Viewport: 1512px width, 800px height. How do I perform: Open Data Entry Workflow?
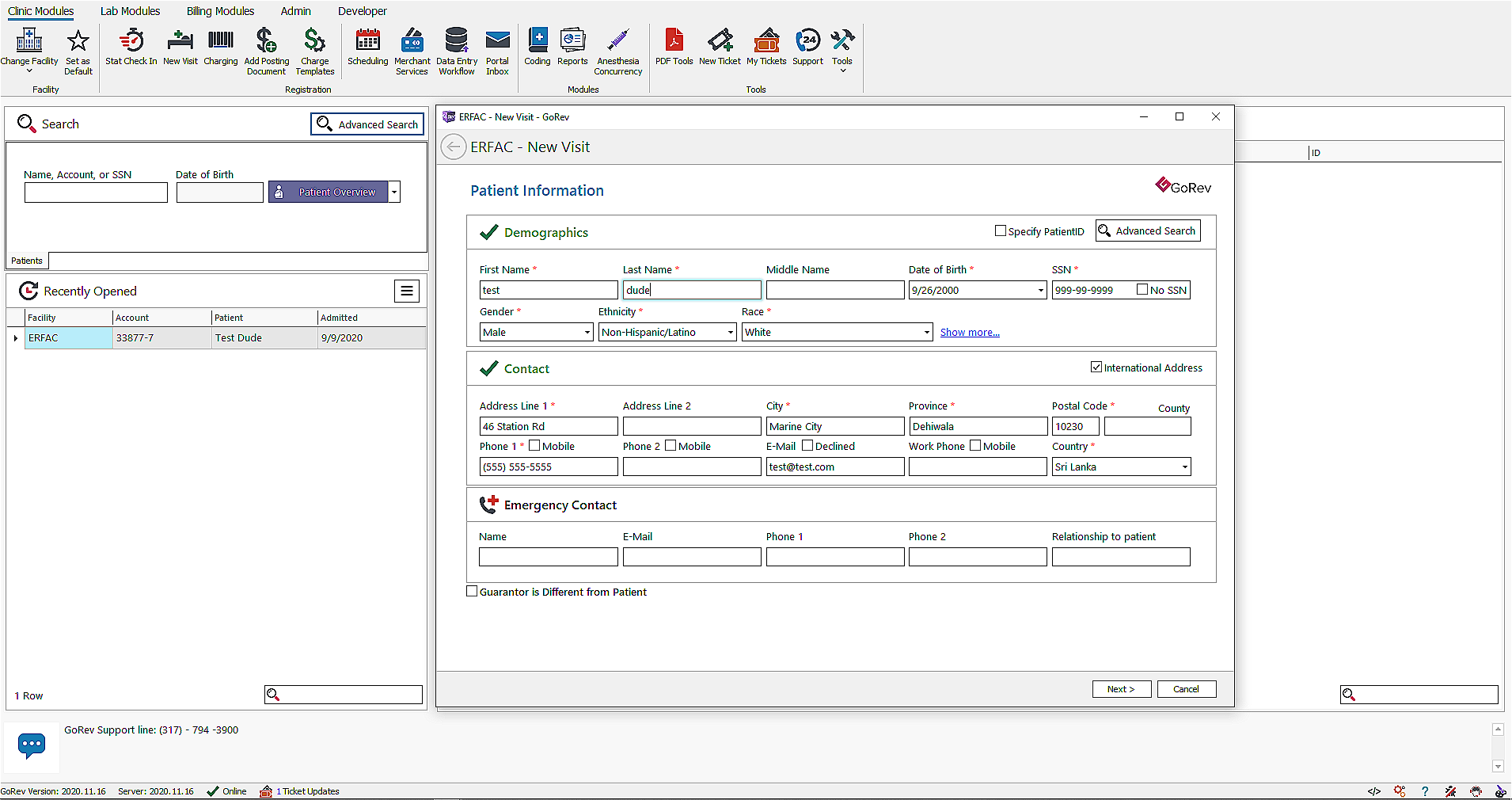457,51
